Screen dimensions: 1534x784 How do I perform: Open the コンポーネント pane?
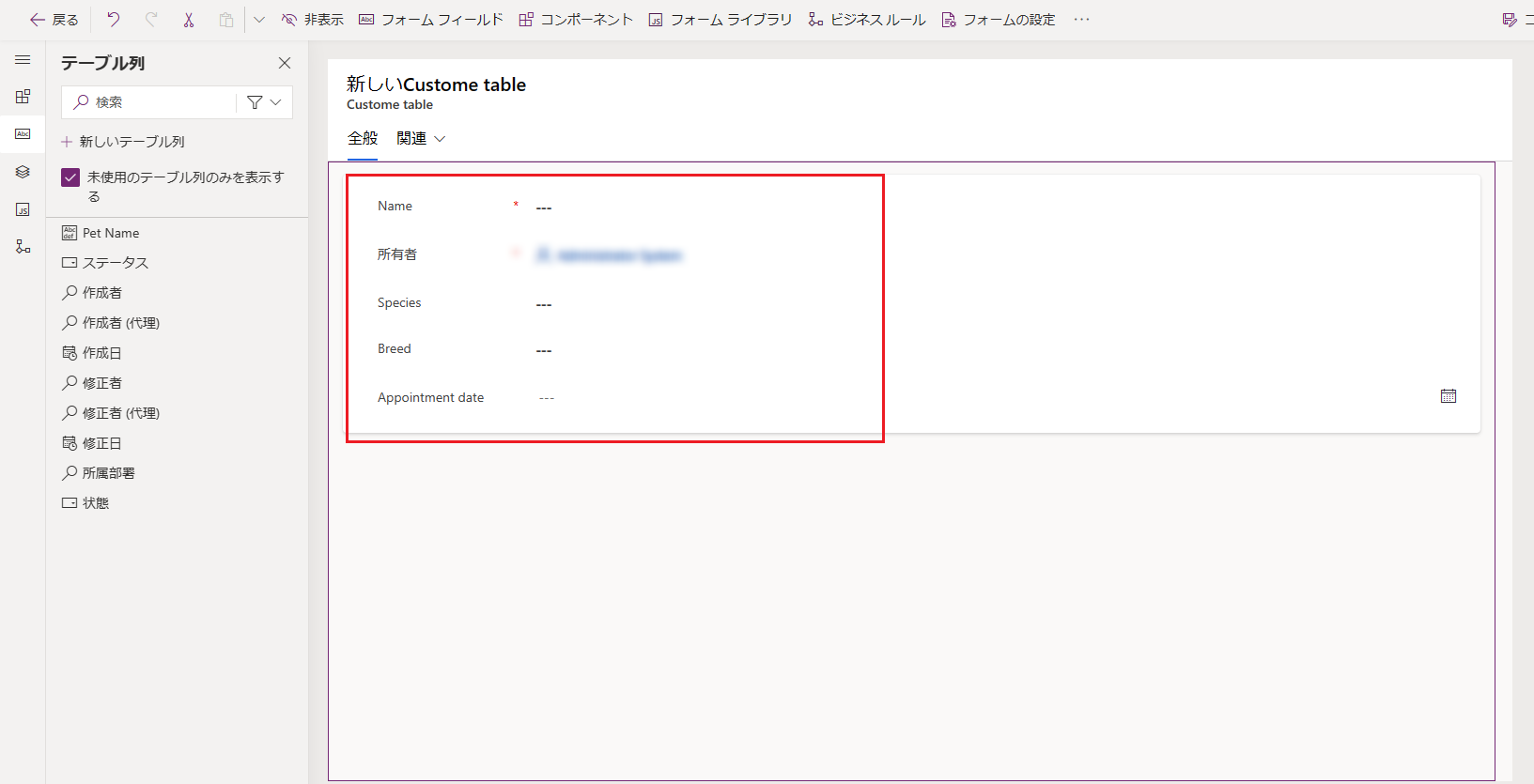(x=576, y=20)
